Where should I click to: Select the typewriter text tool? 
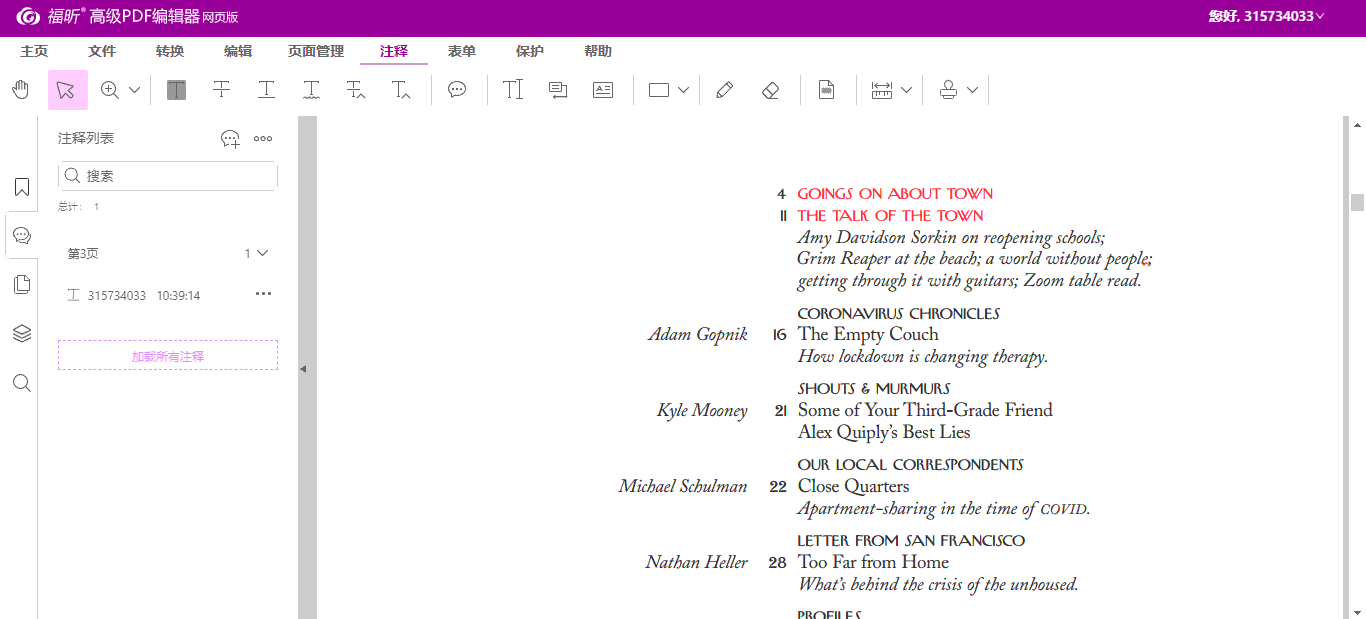tap(513, 90)
